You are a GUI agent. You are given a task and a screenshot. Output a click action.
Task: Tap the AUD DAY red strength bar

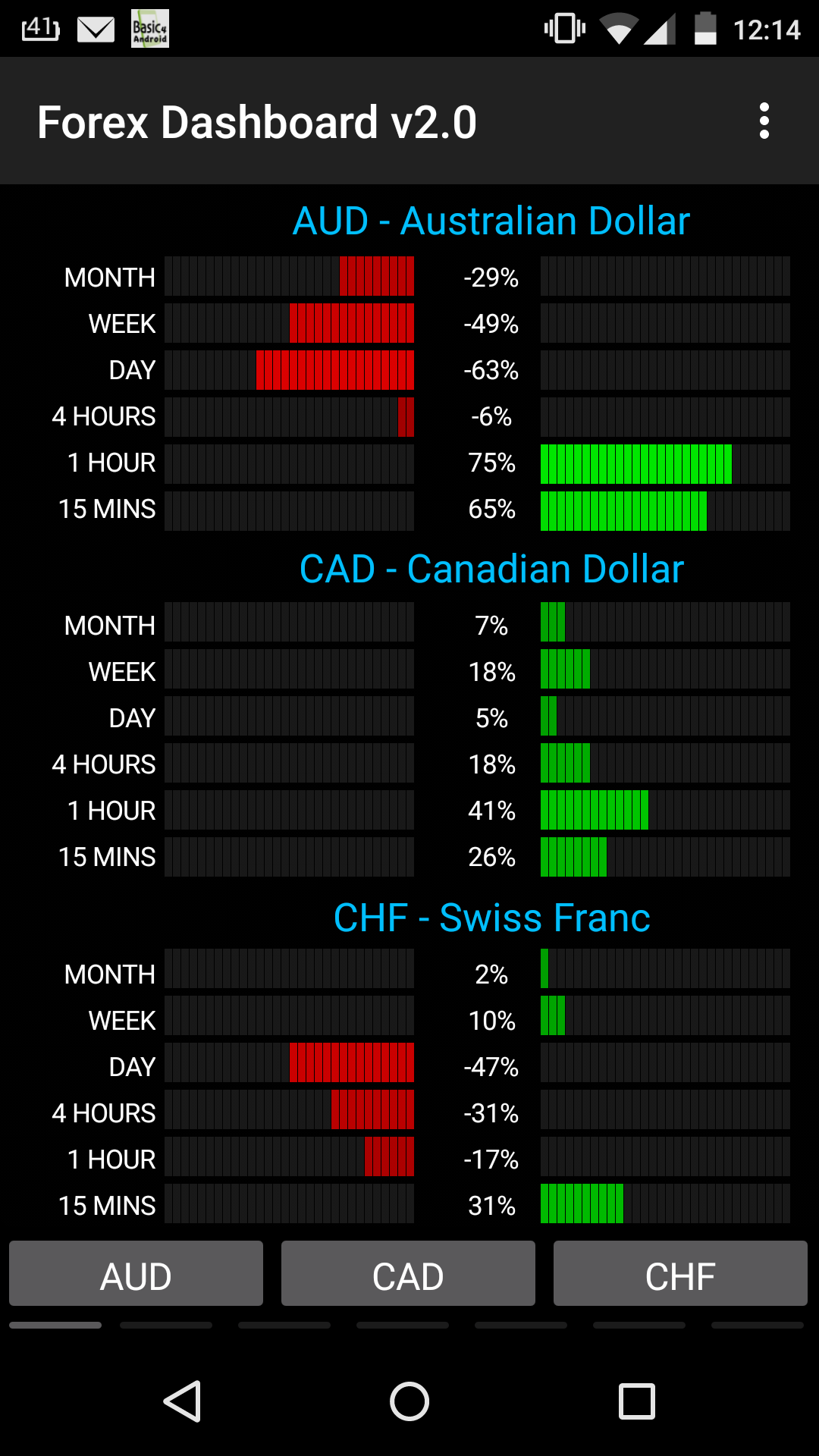[x=335, y=370]
